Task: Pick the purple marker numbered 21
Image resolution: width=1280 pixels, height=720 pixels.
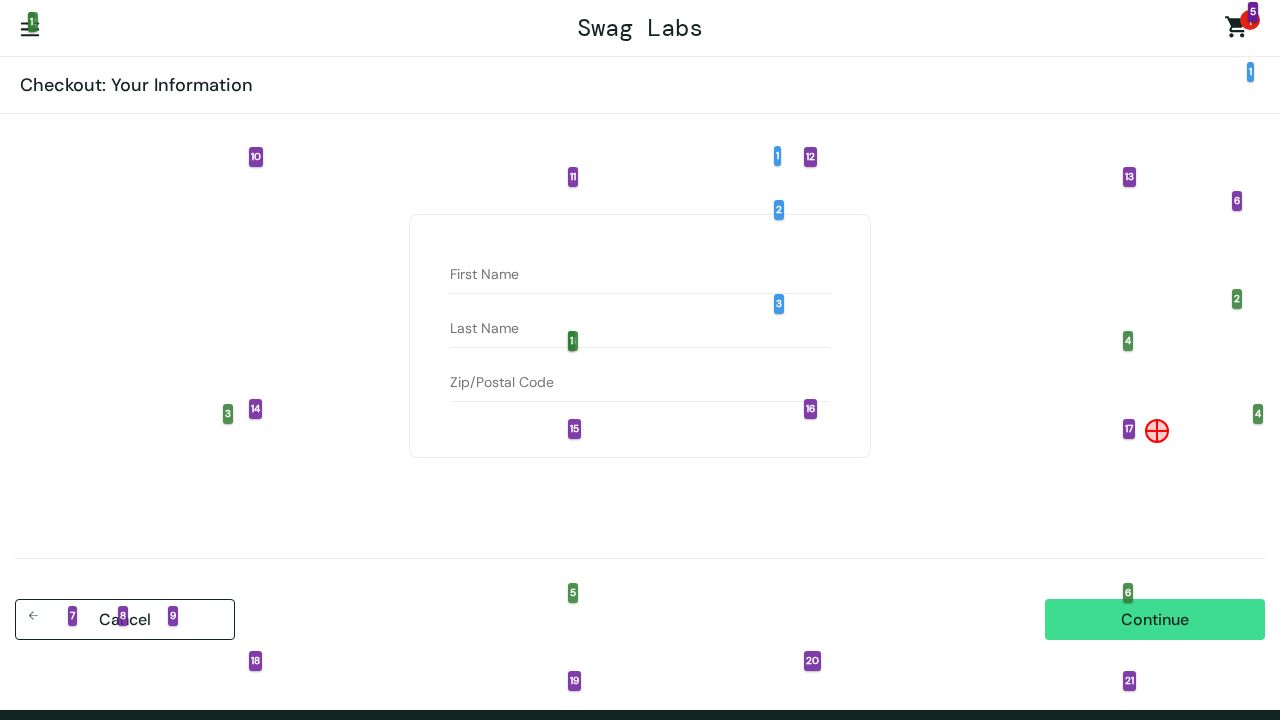Action: point(1129,681)
